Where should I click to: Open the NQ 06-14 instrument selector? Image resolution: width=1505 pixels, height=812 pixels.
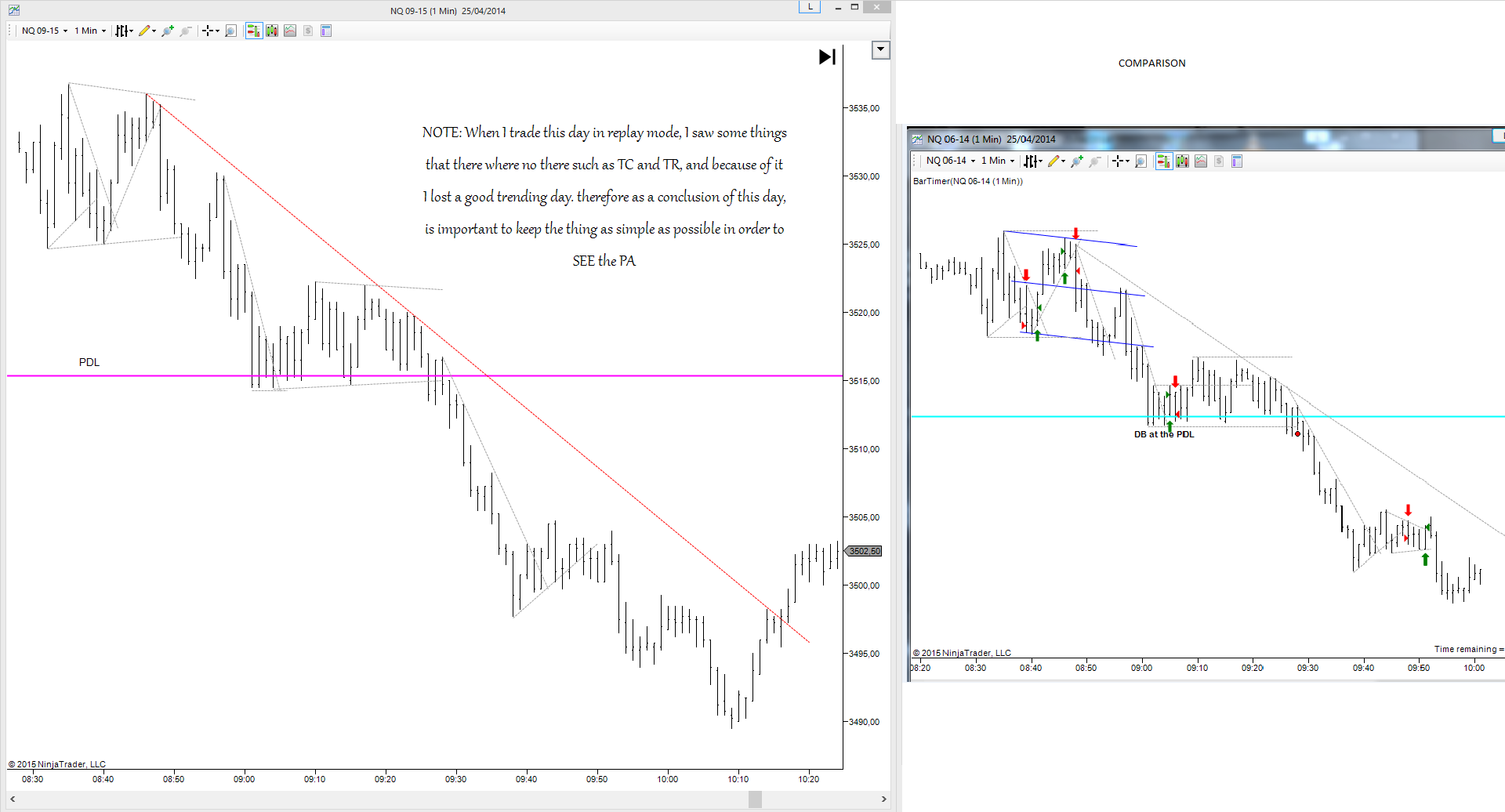pyautogui.click(x=950, y=161)
